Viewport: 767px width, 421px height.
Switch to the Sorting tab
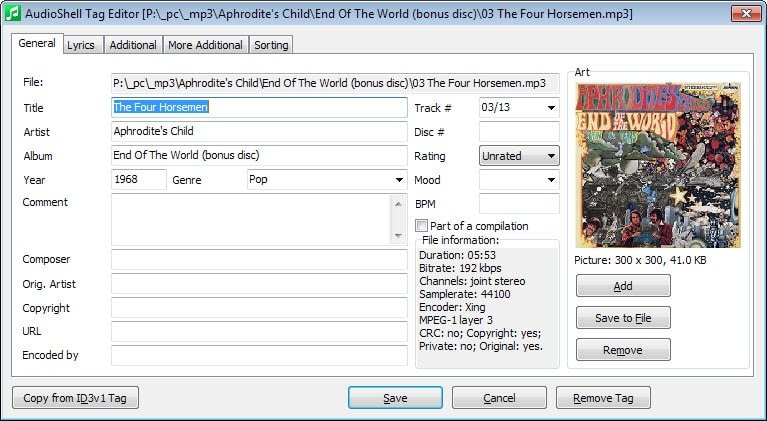271,45
